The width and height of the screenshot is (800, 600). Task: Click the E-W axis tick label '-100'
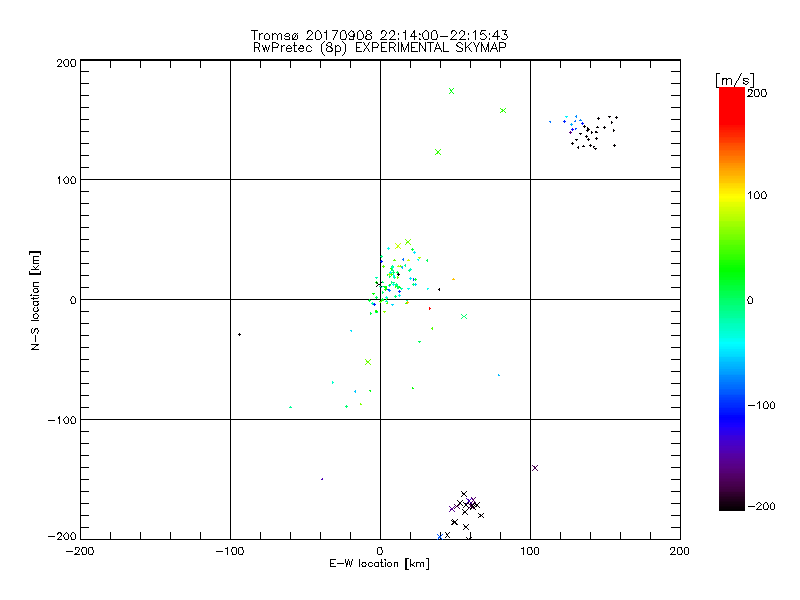[230, 551]
